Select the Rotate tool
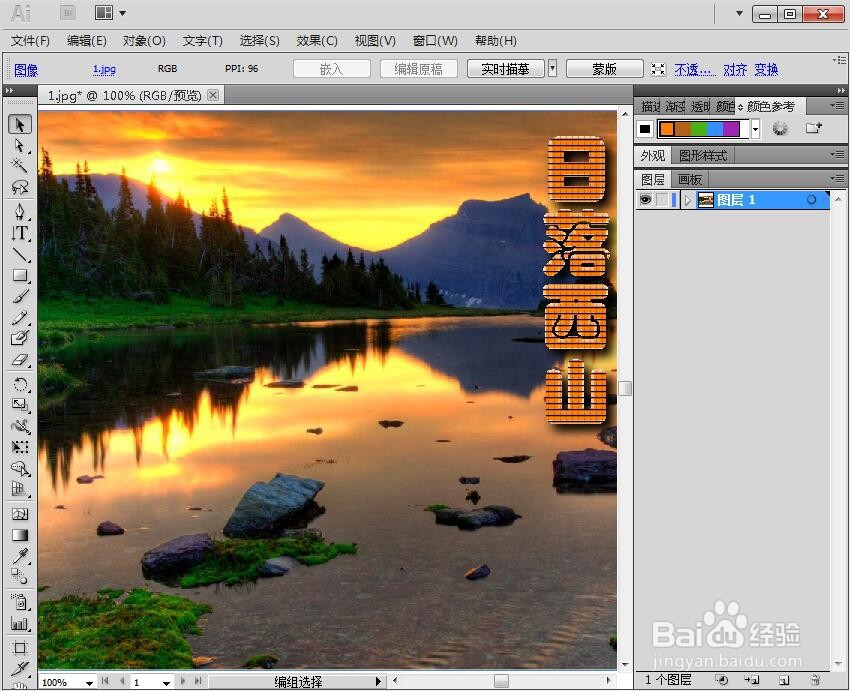The width and height of the screenshot is (850, 691). pyautogui.click(x=20, y=384)
